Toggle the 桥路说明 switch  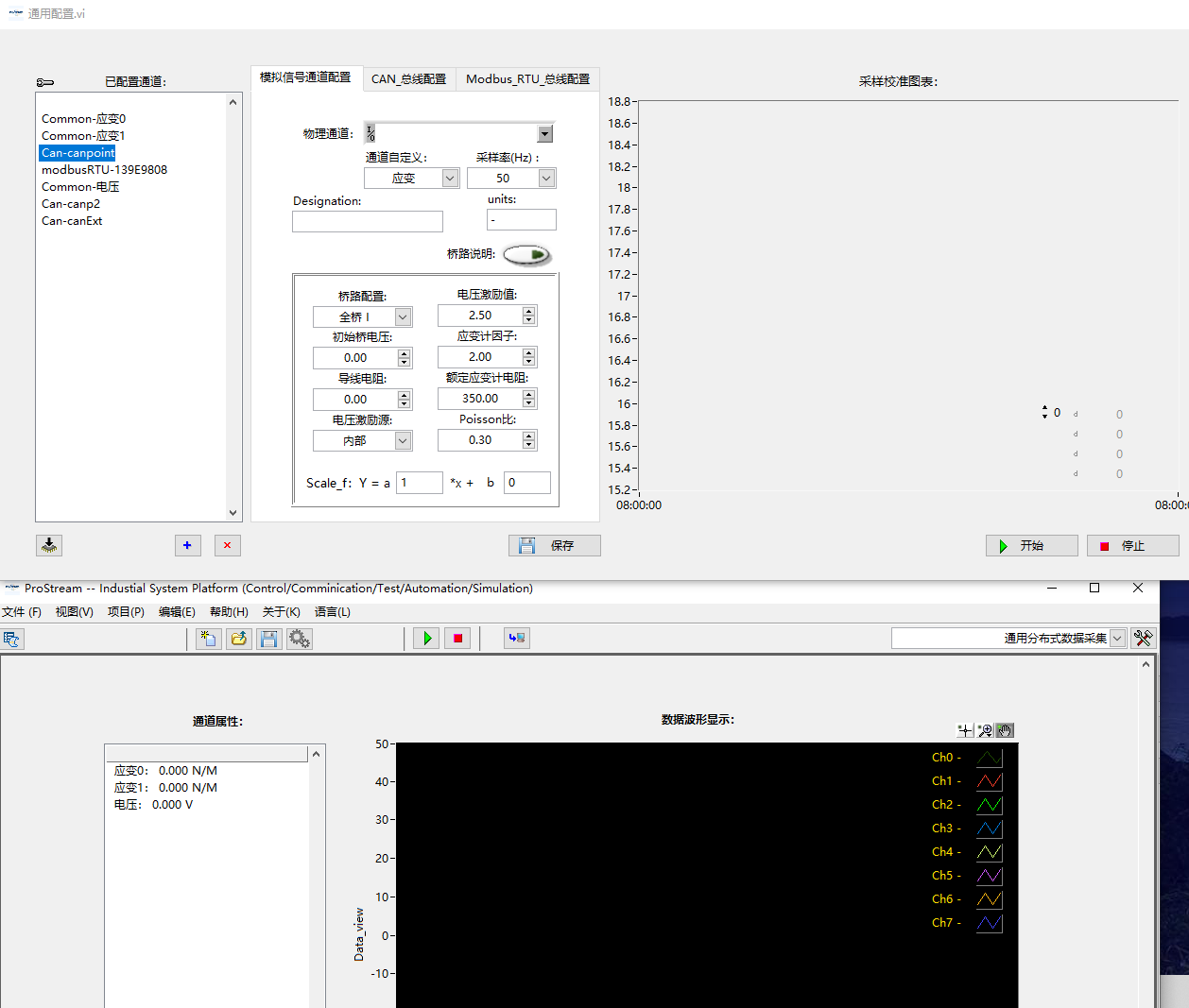tap(526, 254)
